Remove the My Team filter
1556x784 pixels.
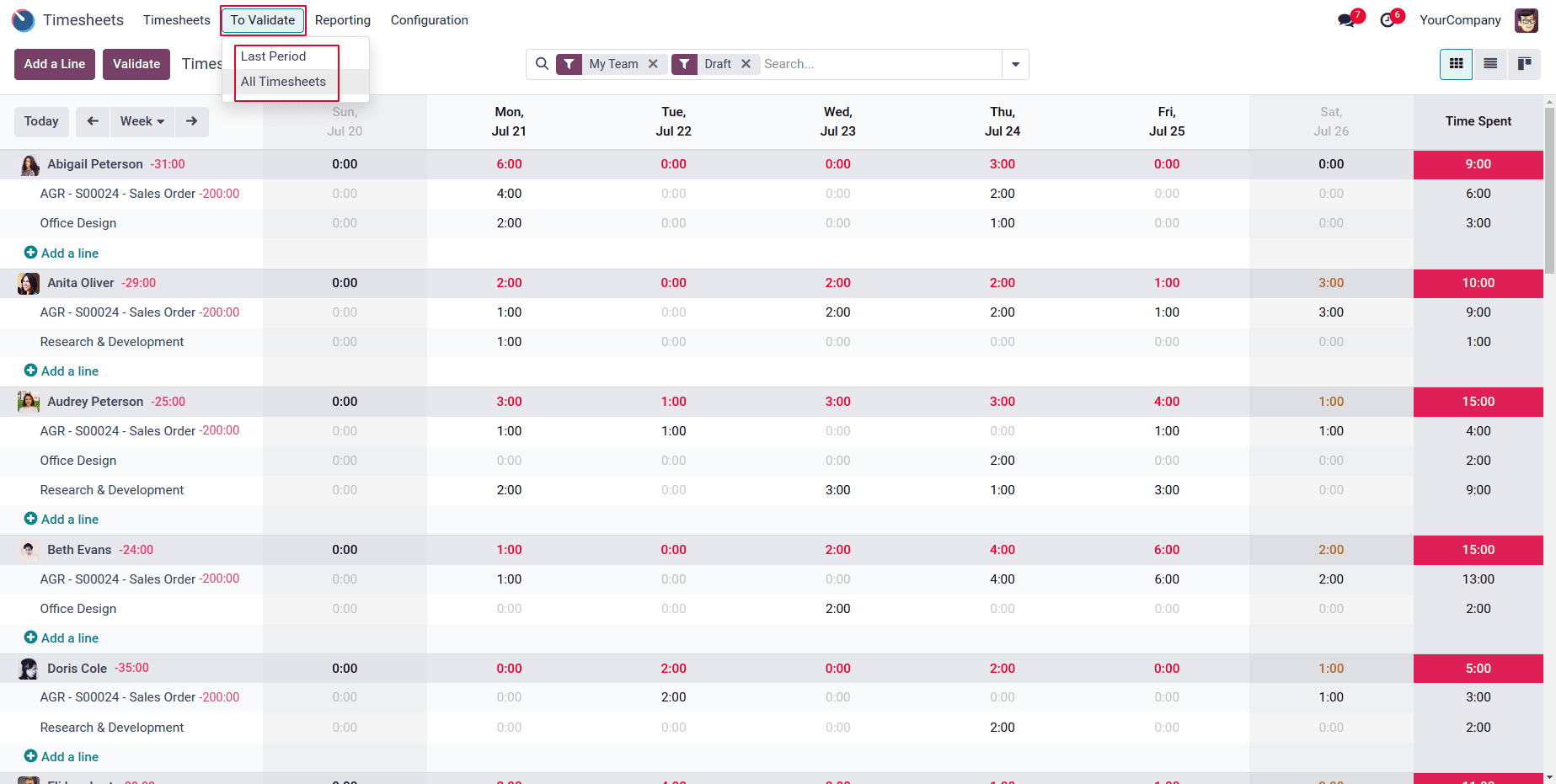[654, 63]
